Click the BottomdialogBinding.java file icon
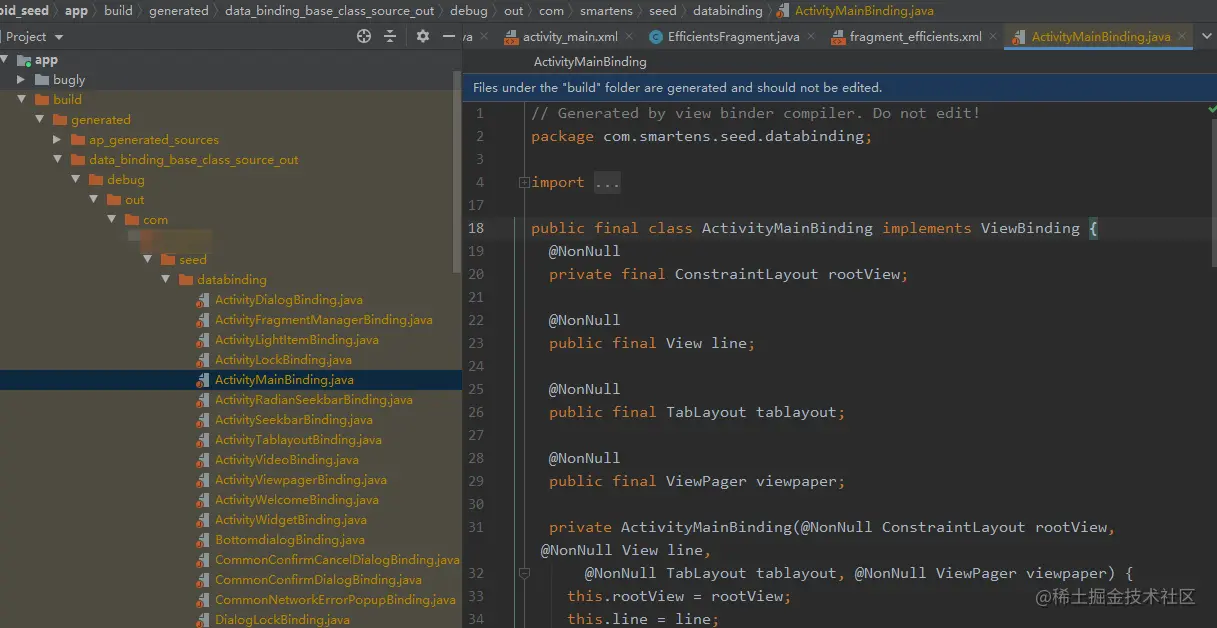 click(x=203, y=540)
